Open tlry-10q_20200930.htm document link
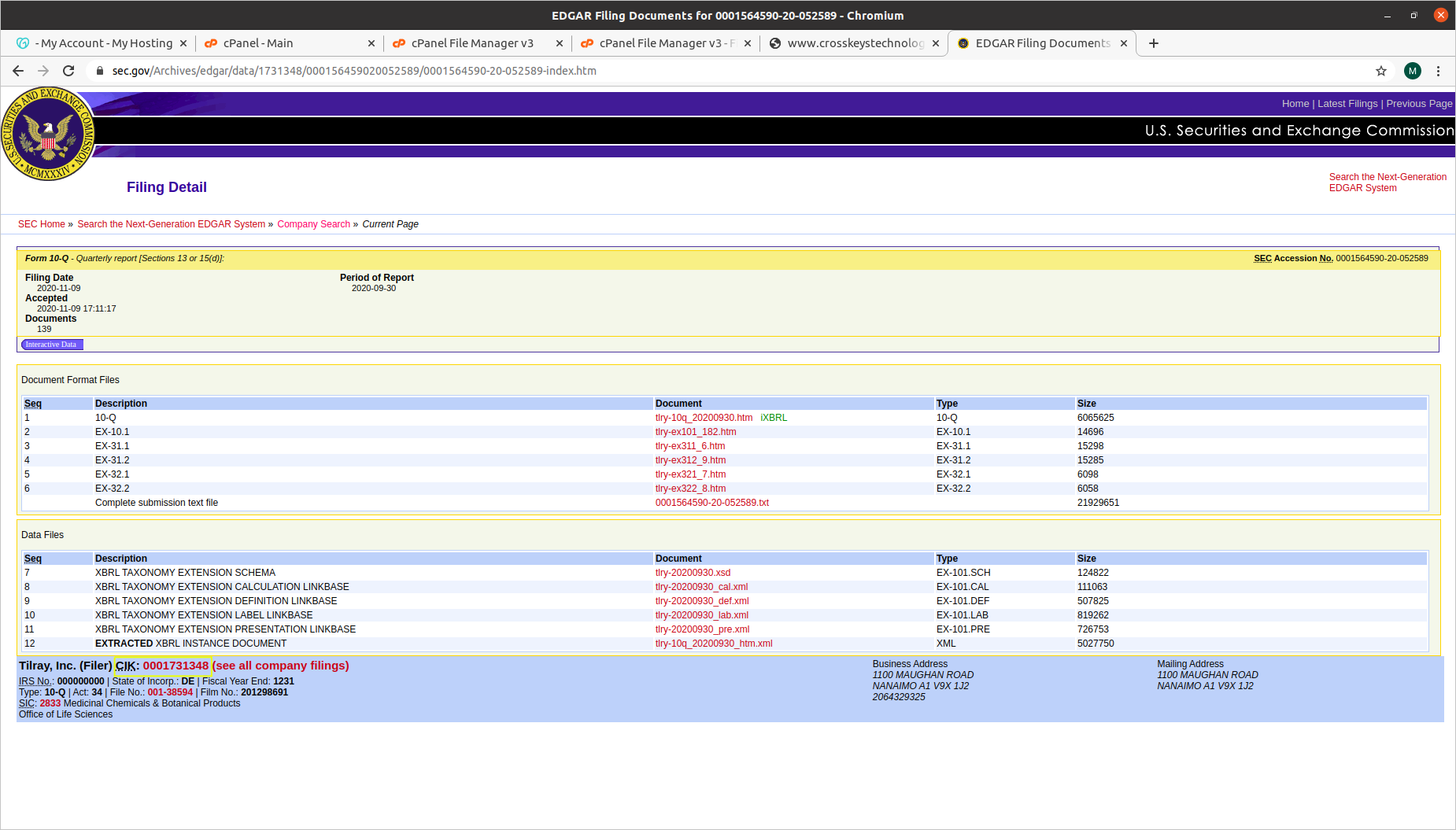This screenshot has width=1456, height=830. (704, 418)
